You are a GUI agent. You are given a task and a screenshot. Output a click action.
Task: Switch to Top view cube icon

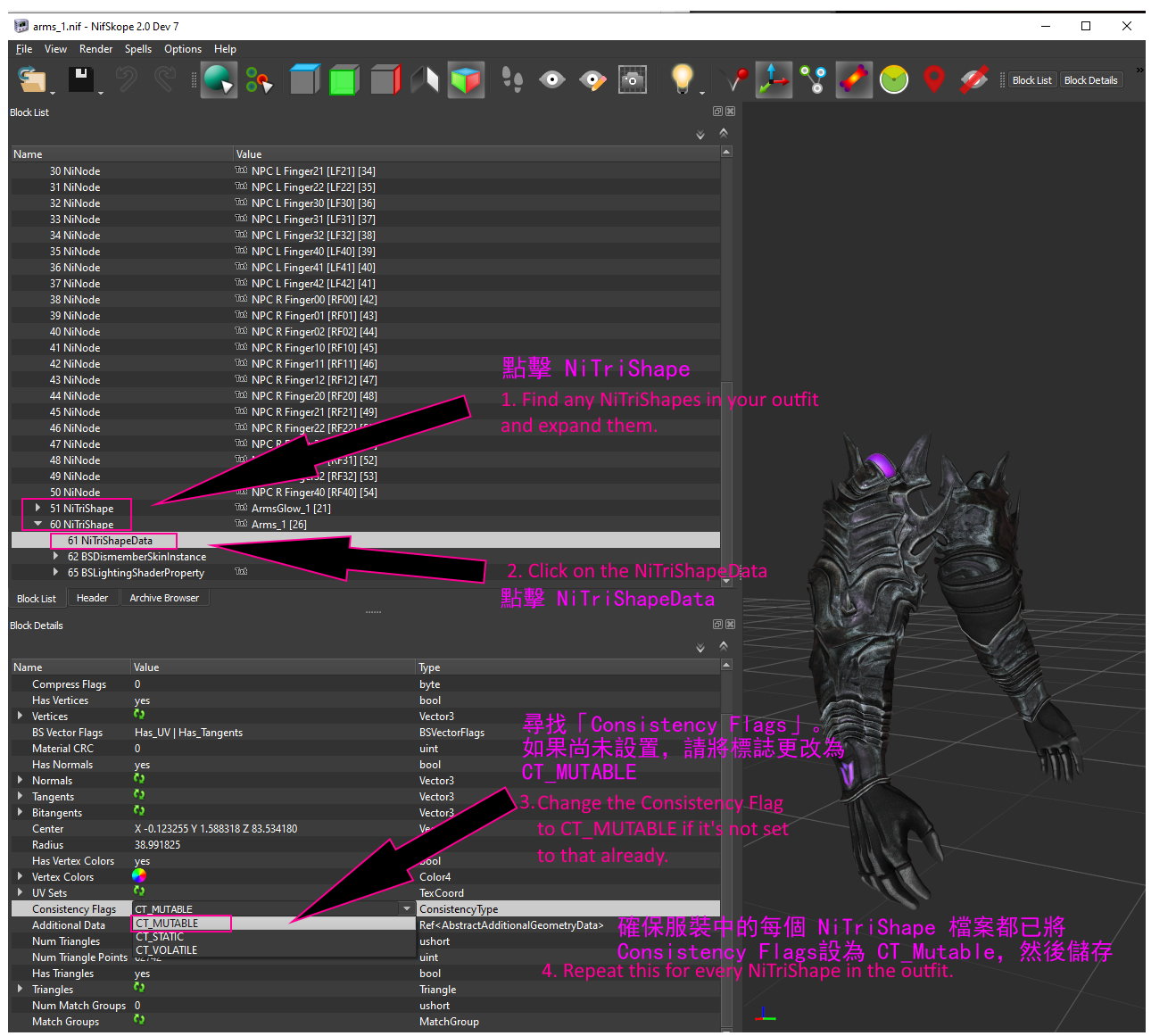(304, 80)
